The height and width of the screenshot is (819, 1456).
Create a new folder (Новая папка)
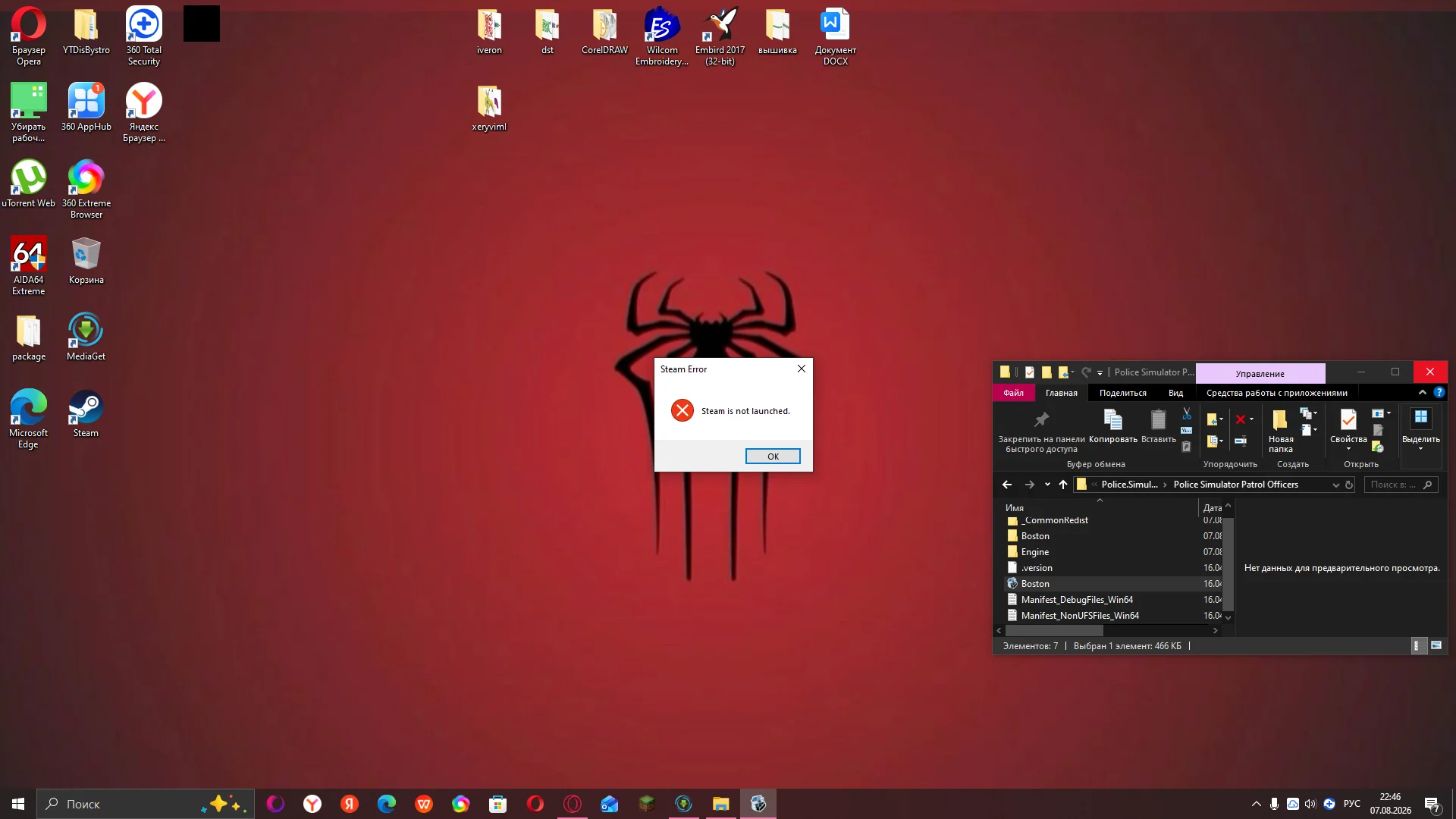(x=1281, y=431)
